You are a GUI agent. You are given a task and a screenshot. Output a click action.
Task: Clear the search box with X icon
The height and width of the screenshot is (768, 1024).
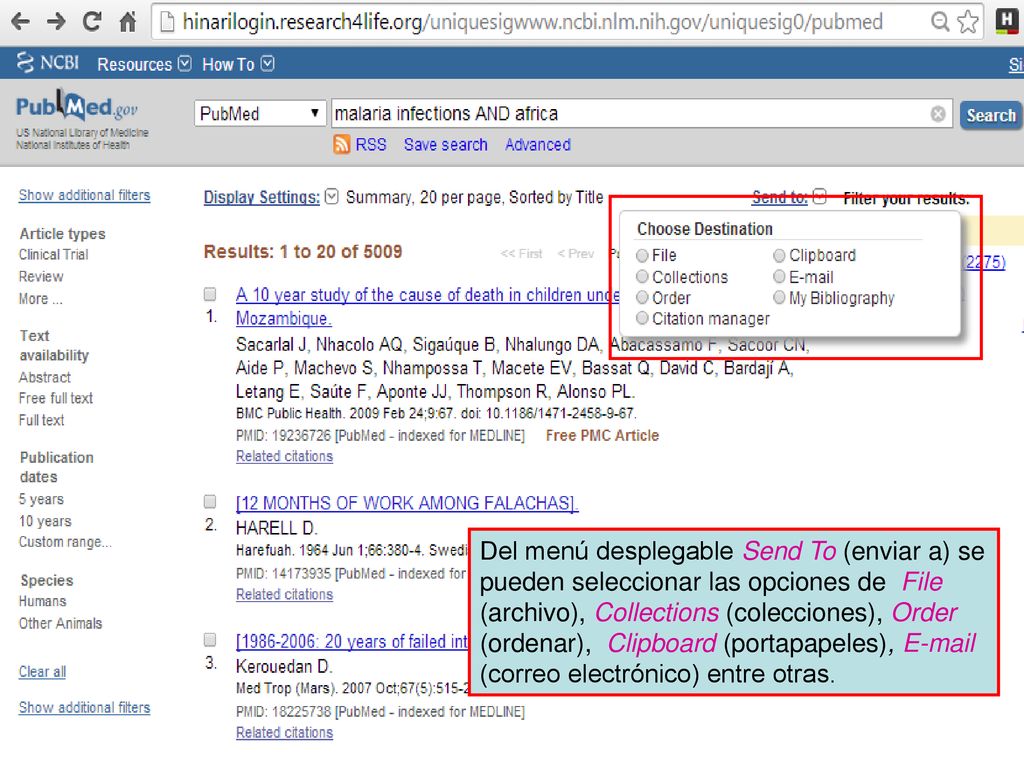click(938, 114)
